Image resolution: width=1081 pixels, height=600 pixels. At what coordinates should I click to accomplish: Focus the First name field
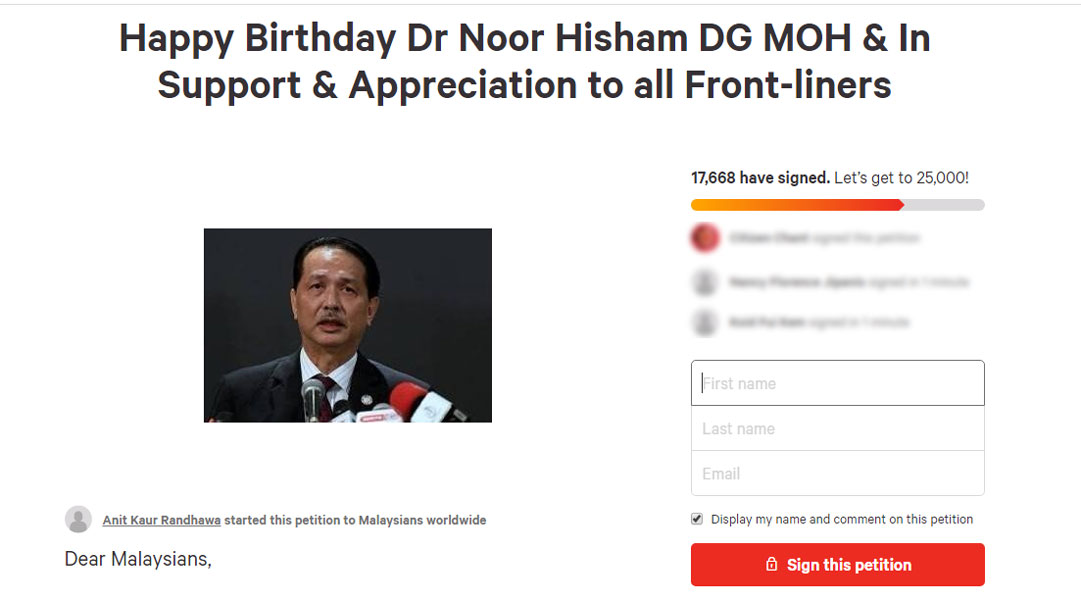838,383
